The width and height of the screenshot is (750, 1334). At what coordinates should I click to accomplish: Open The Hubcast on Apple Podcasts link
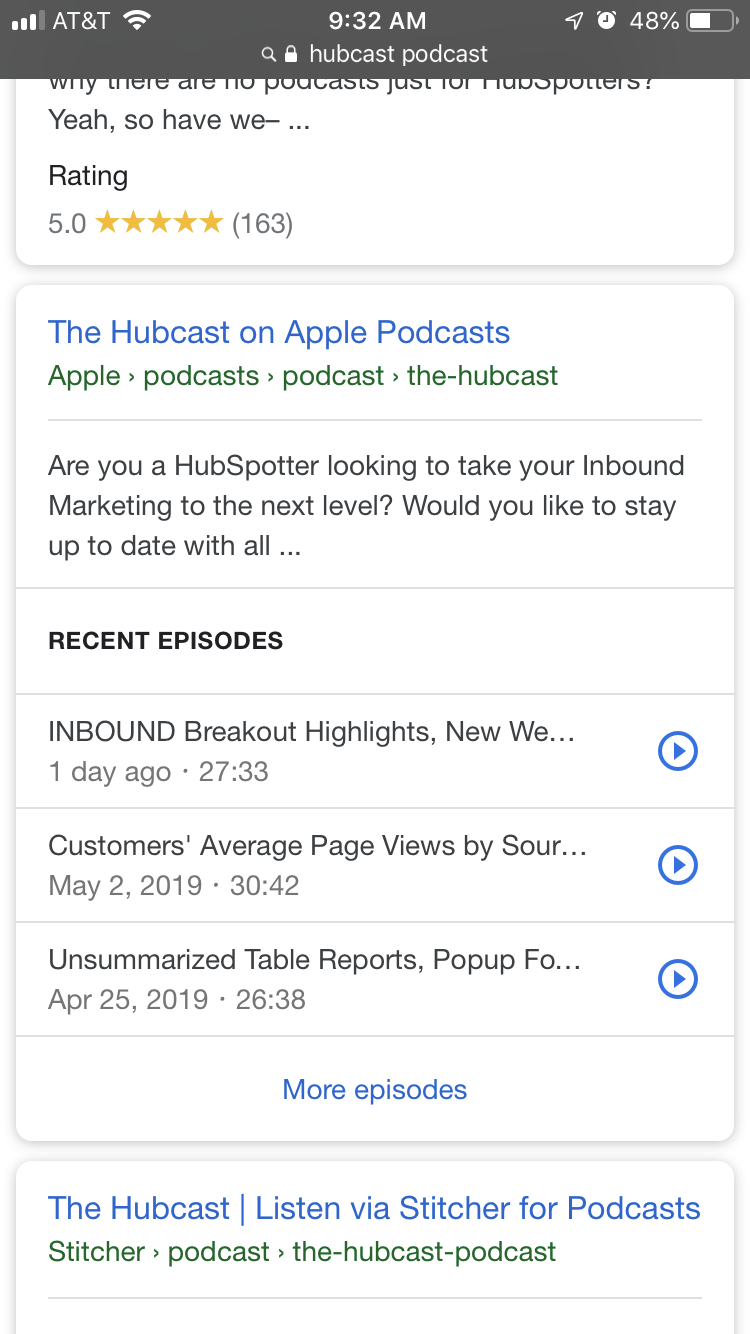279,332
